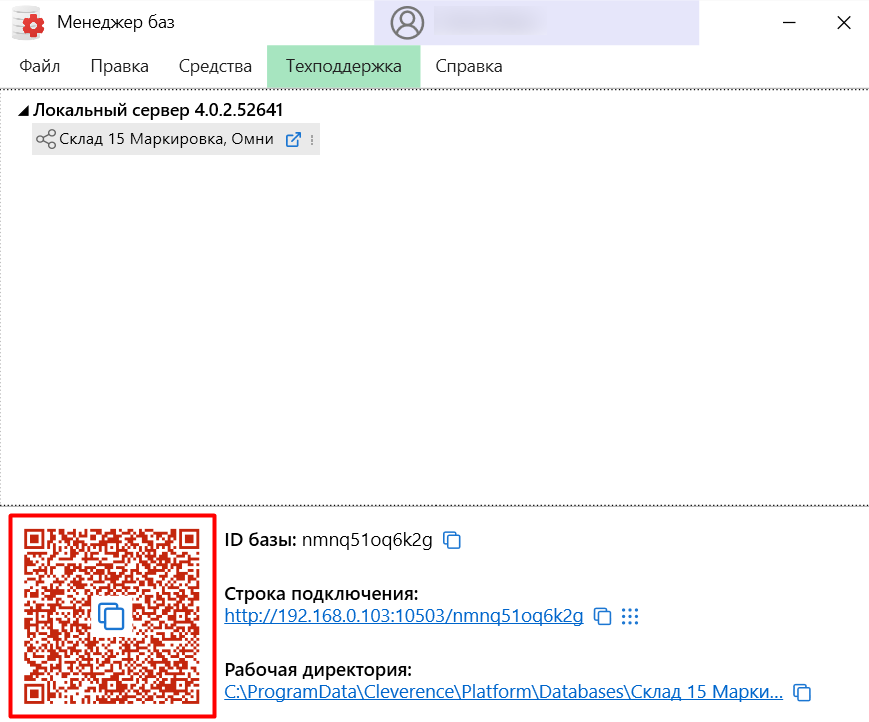The height and width of the screenshot is (722, 869).
Task: Click the copy icon inside the QR code
Action: [x=111, y=616]
